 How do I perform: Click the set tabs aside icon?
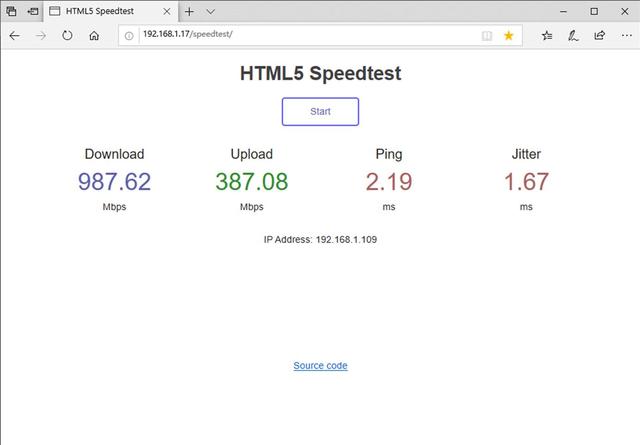tap(34, 11)
